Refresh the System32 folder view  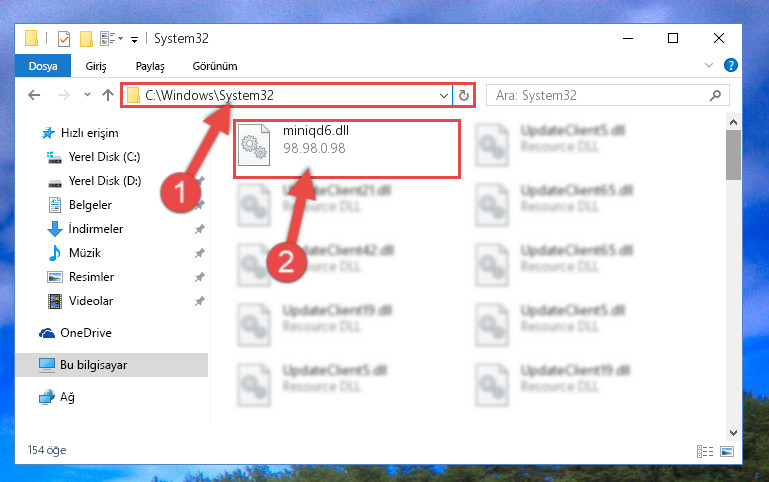[463, 95]
